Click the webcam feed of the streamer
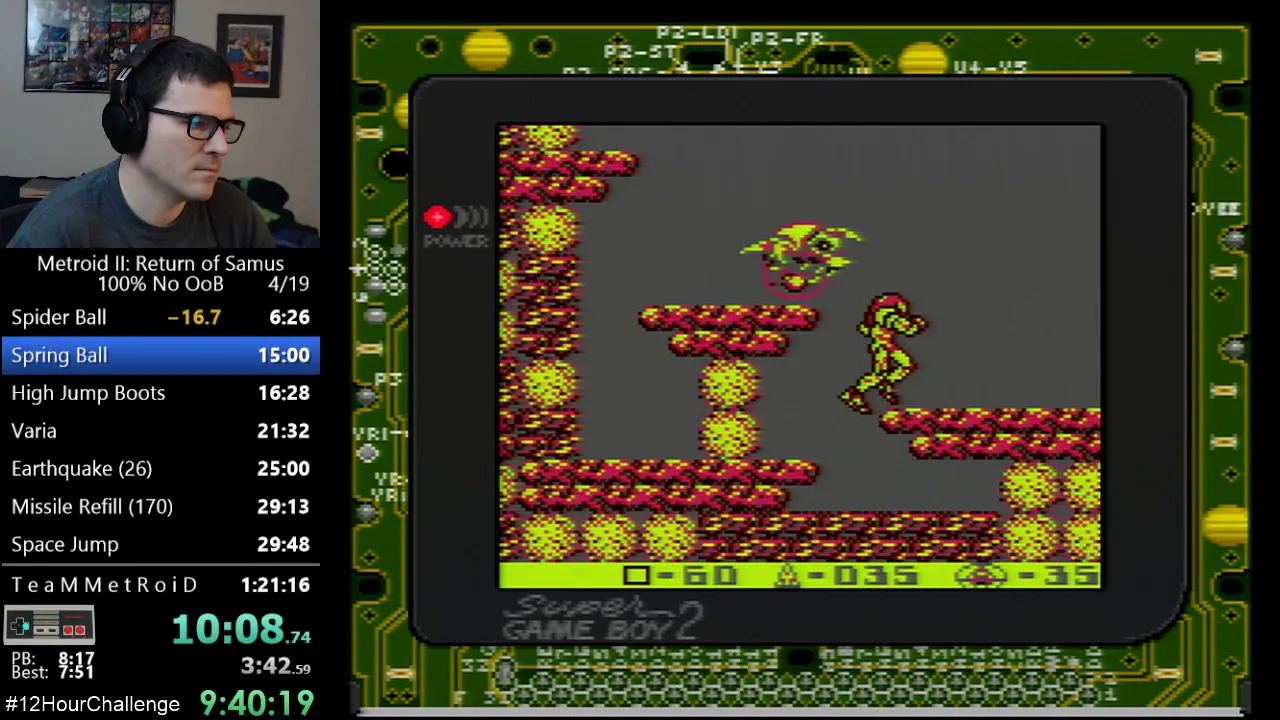Image resolution: width=1280 pixels, height=720 pixels. (x=160, y=123)
